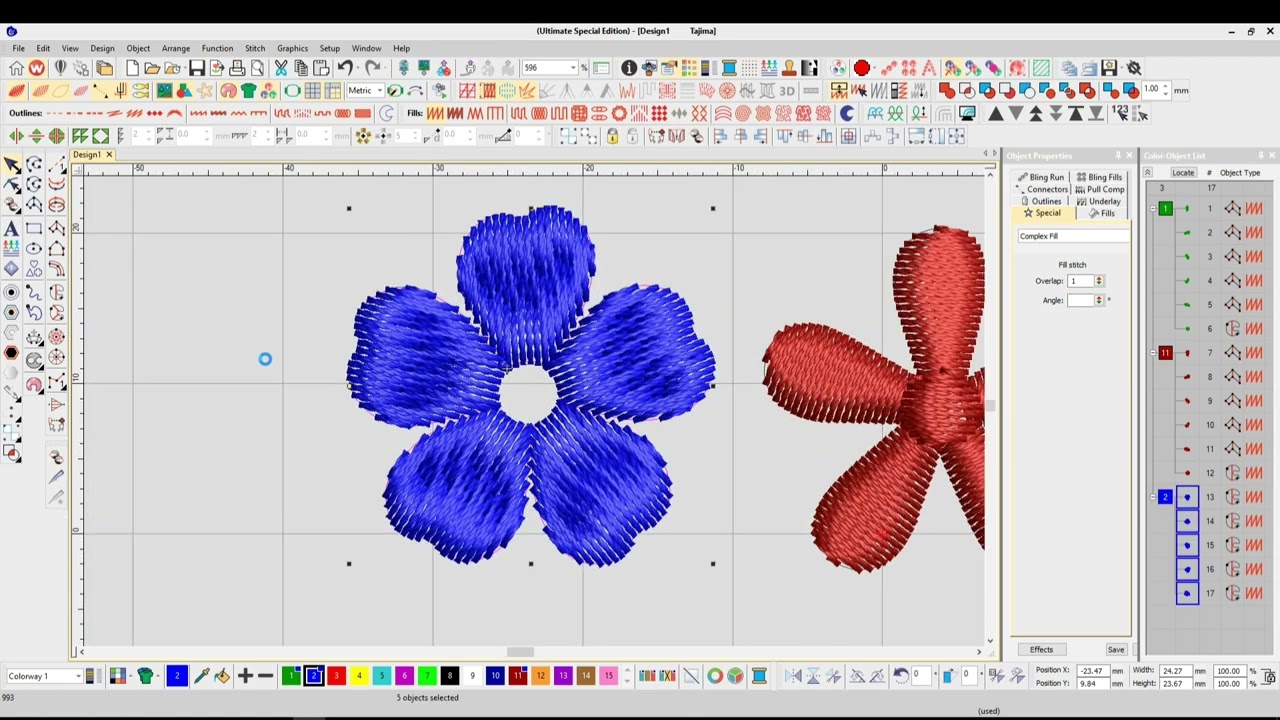Click the Save floppy disk icon

pos(197,68)
